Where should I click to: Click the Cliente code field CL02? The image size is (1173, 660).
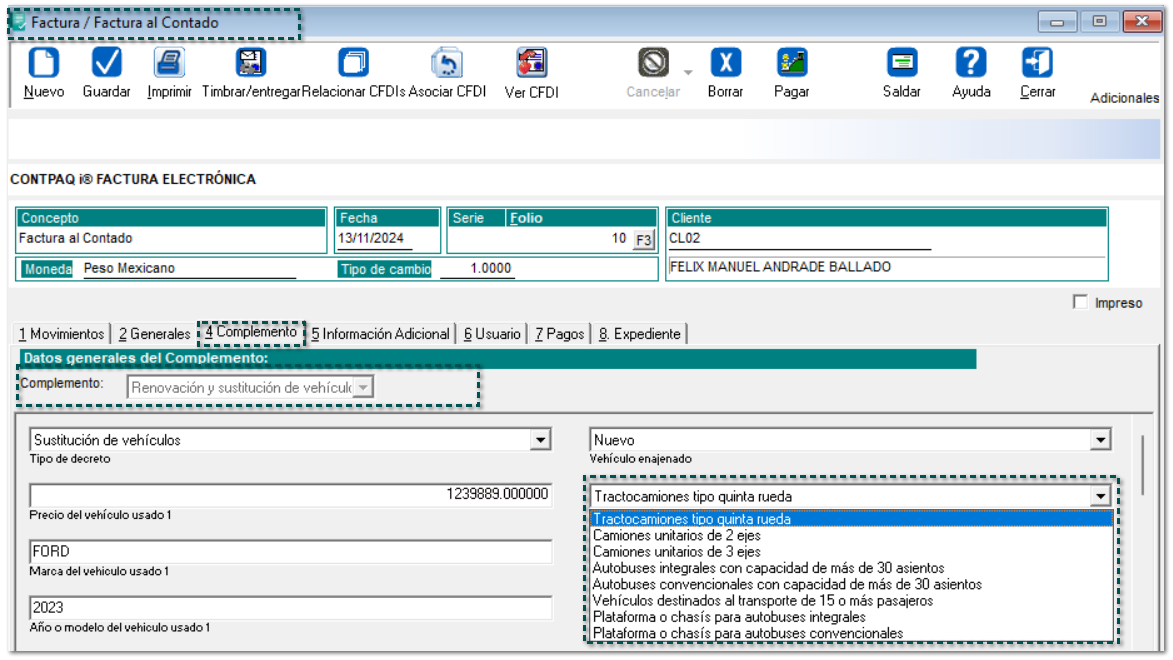[800, 239]
